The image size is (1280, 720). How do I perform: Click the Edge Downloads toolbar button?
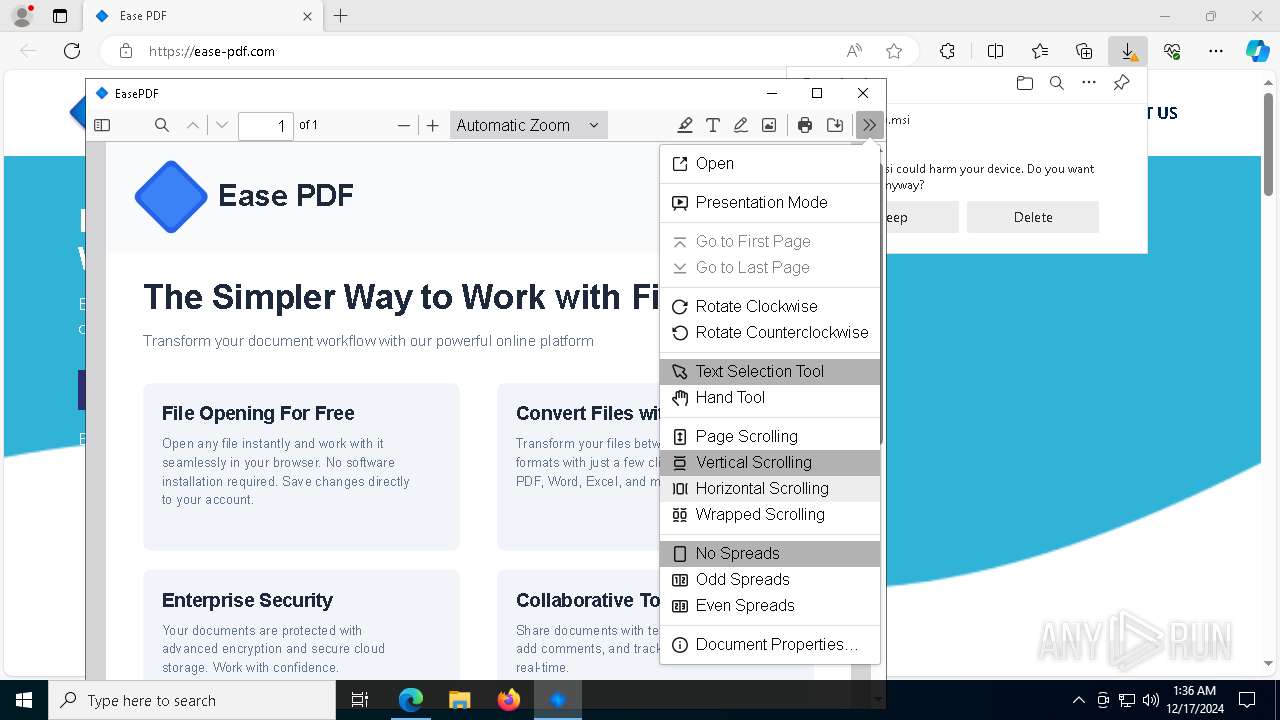click(x=1128, y=51)
